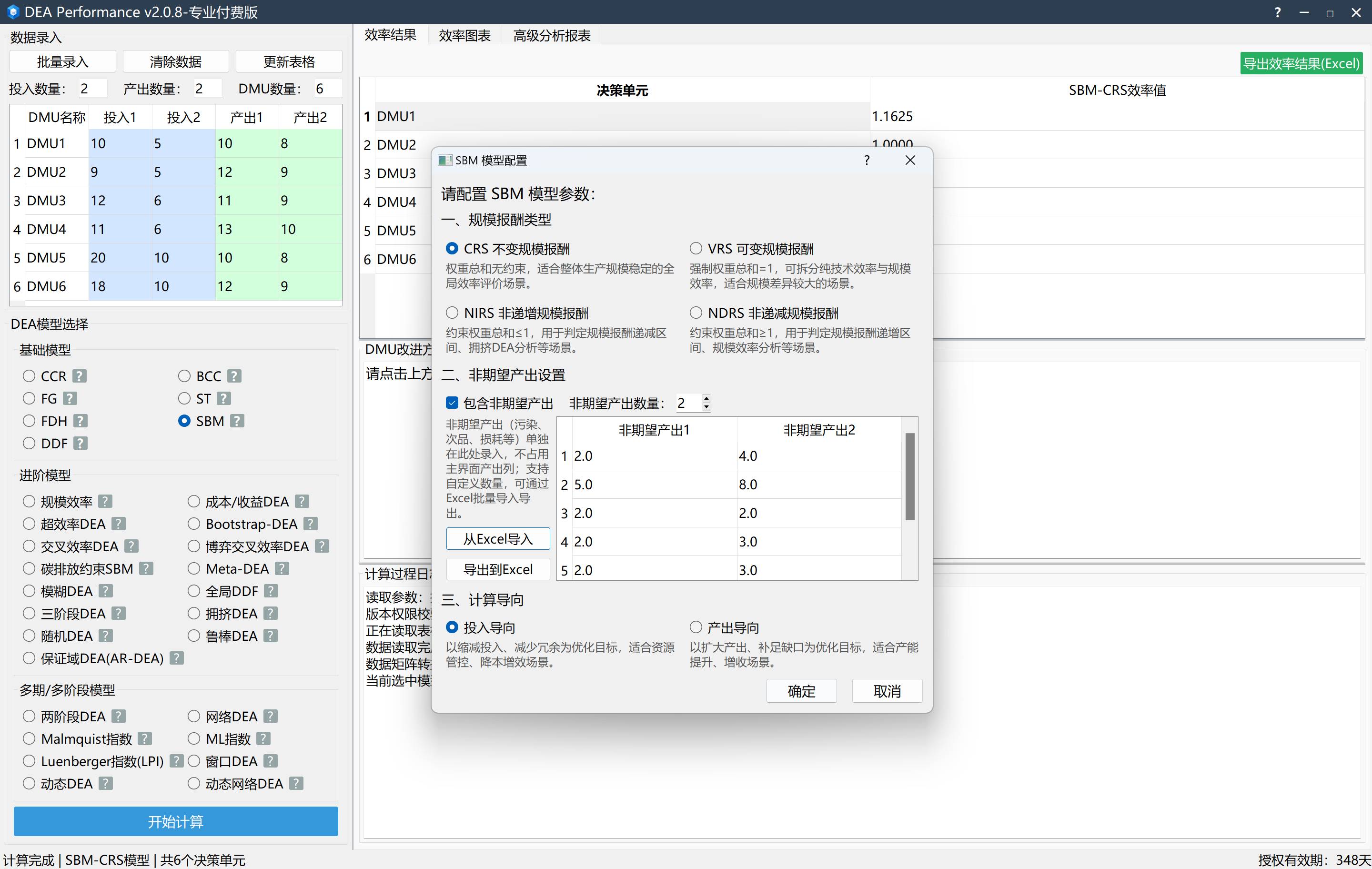Click the 清除数据 button
Image resolution: width=1372 pixels, height=869 pixels.
tap(175, 61)
